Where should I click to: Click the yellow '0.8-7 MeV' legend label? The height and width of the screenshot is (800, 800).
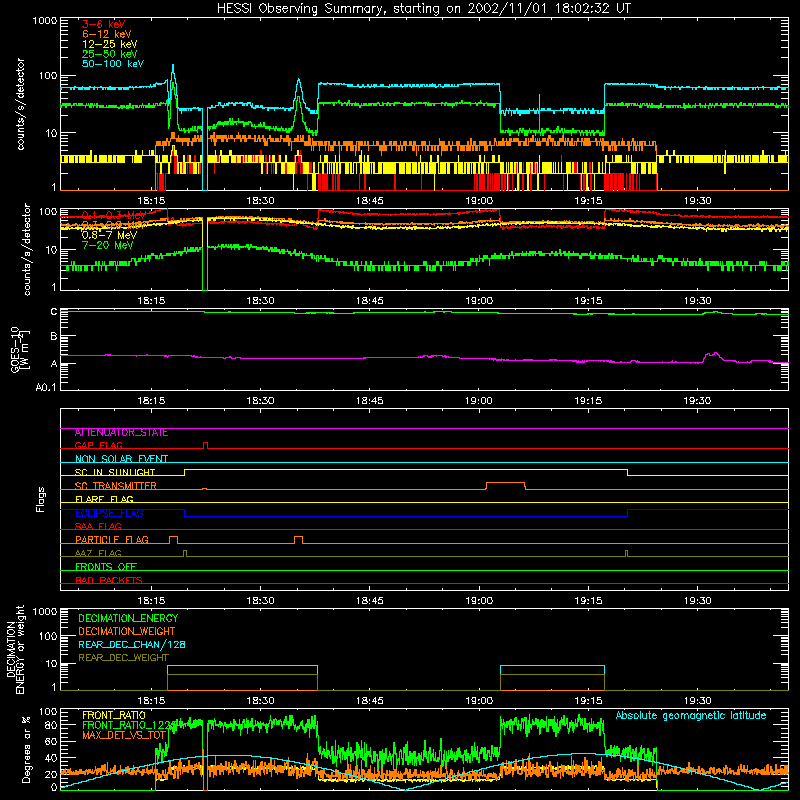point(110,235)
